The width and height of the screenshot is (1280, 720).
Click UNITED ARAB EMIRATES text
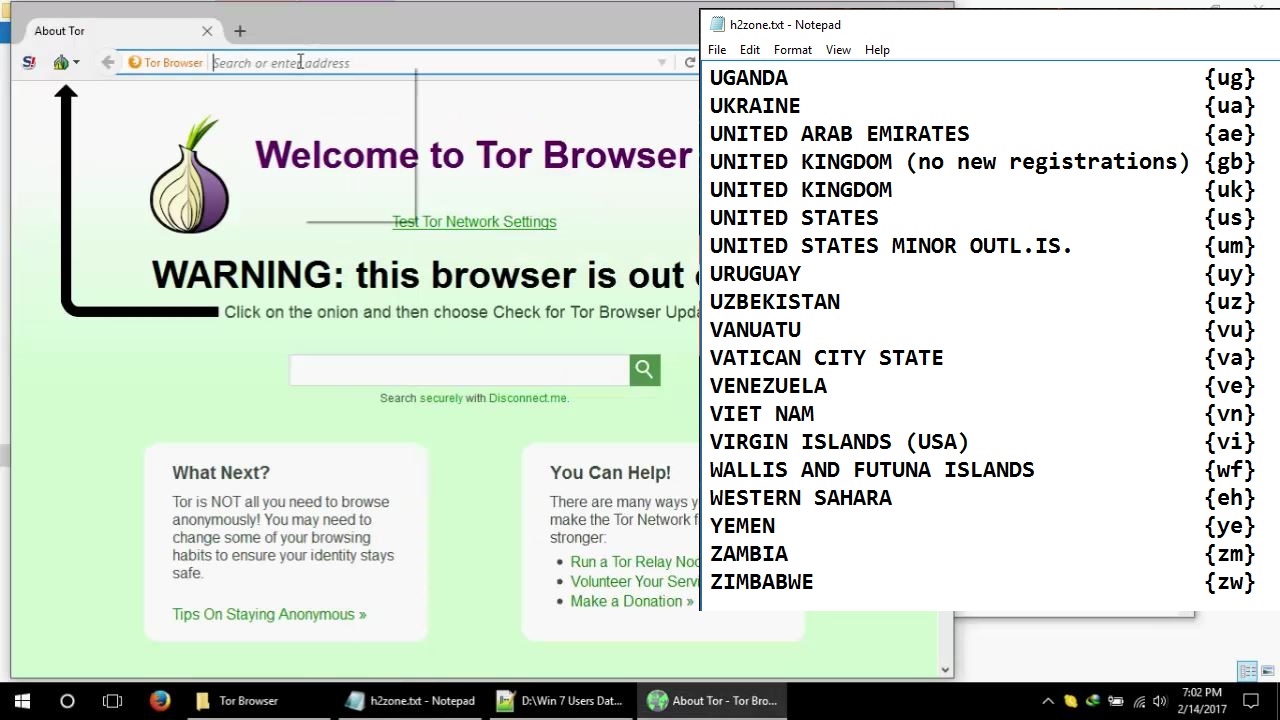[x=839, y=134]
